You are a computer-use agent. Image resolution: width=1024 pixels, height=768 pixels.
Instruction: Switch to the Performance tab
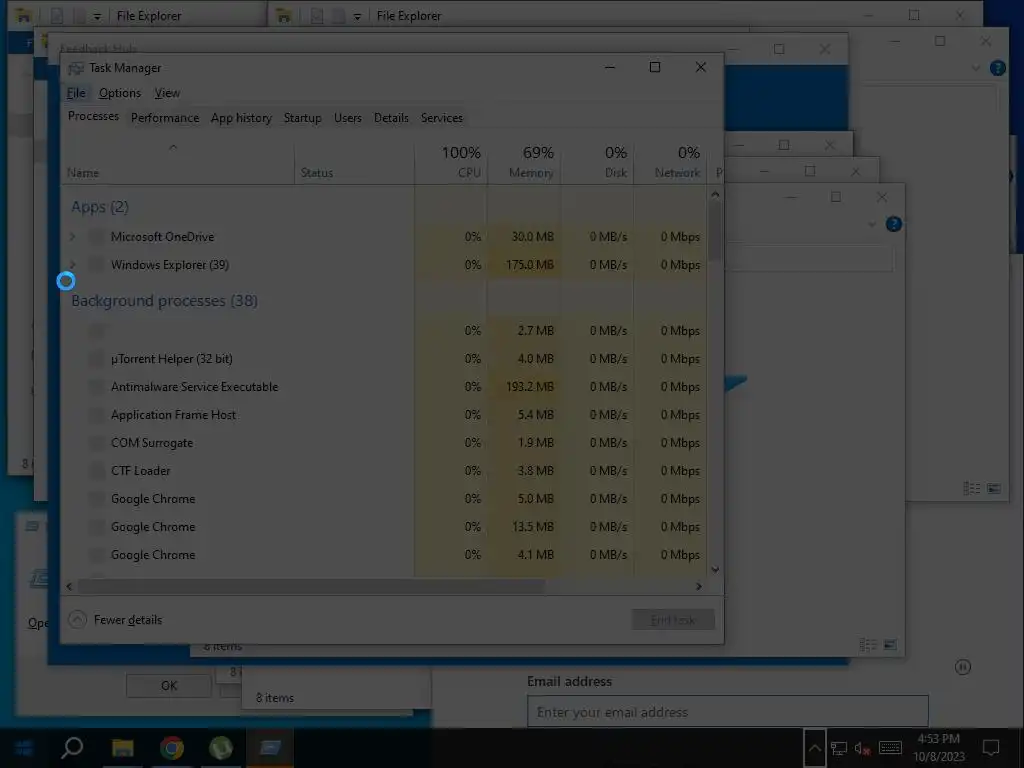165,118
